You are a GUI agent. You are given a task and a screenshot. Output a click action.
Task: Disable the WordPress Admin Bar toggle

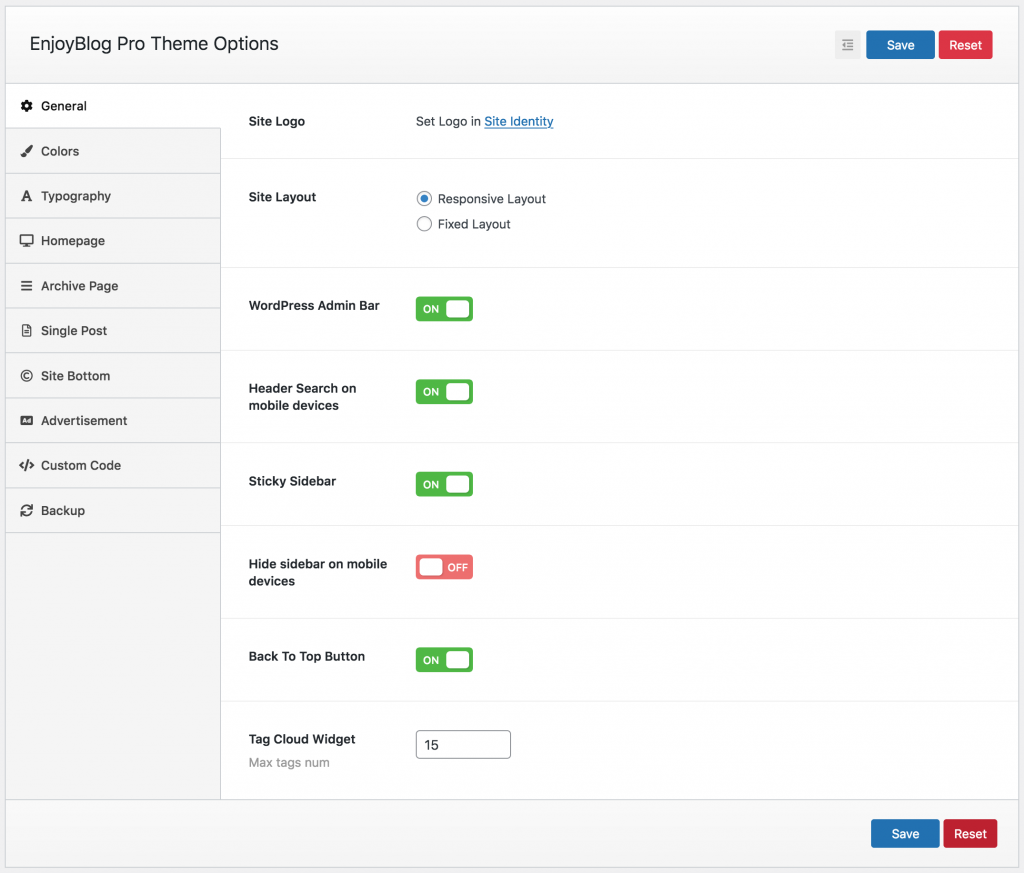tap(443, 308)
